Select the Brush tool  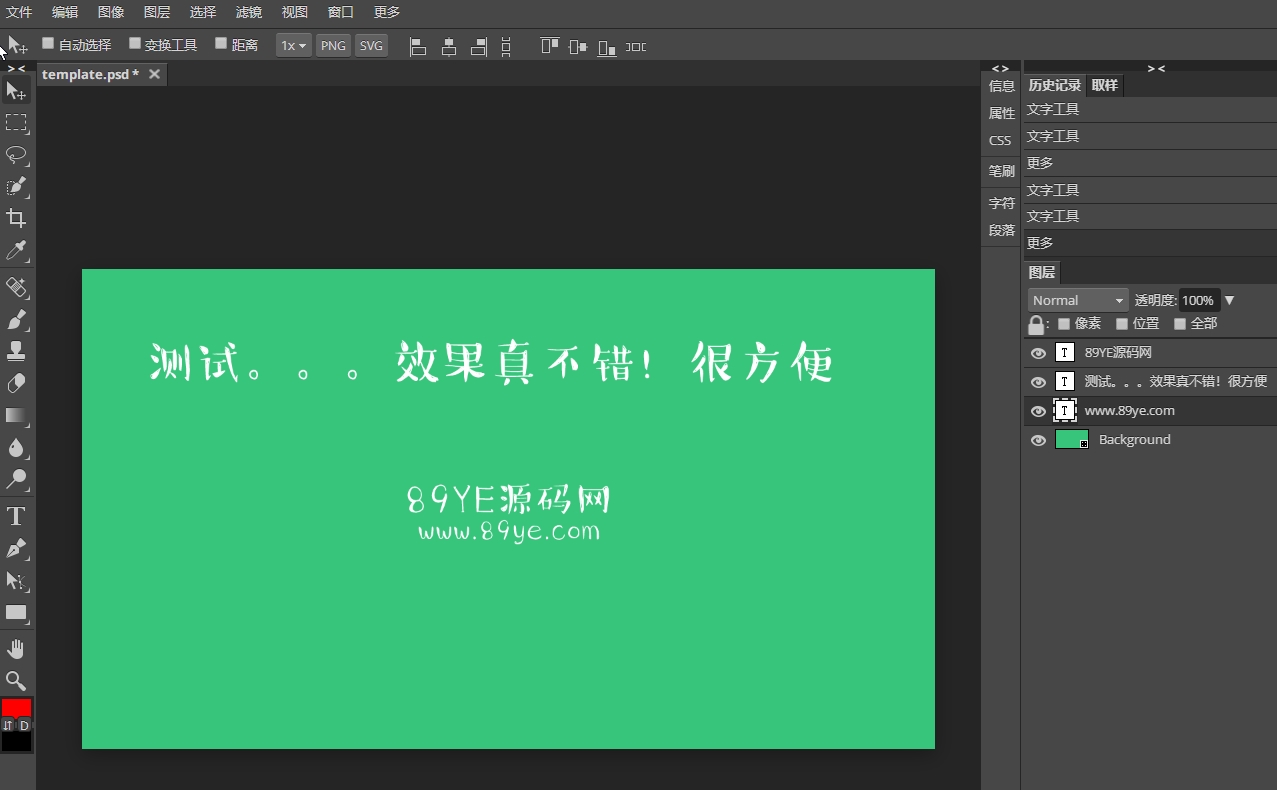coord(16,320)
